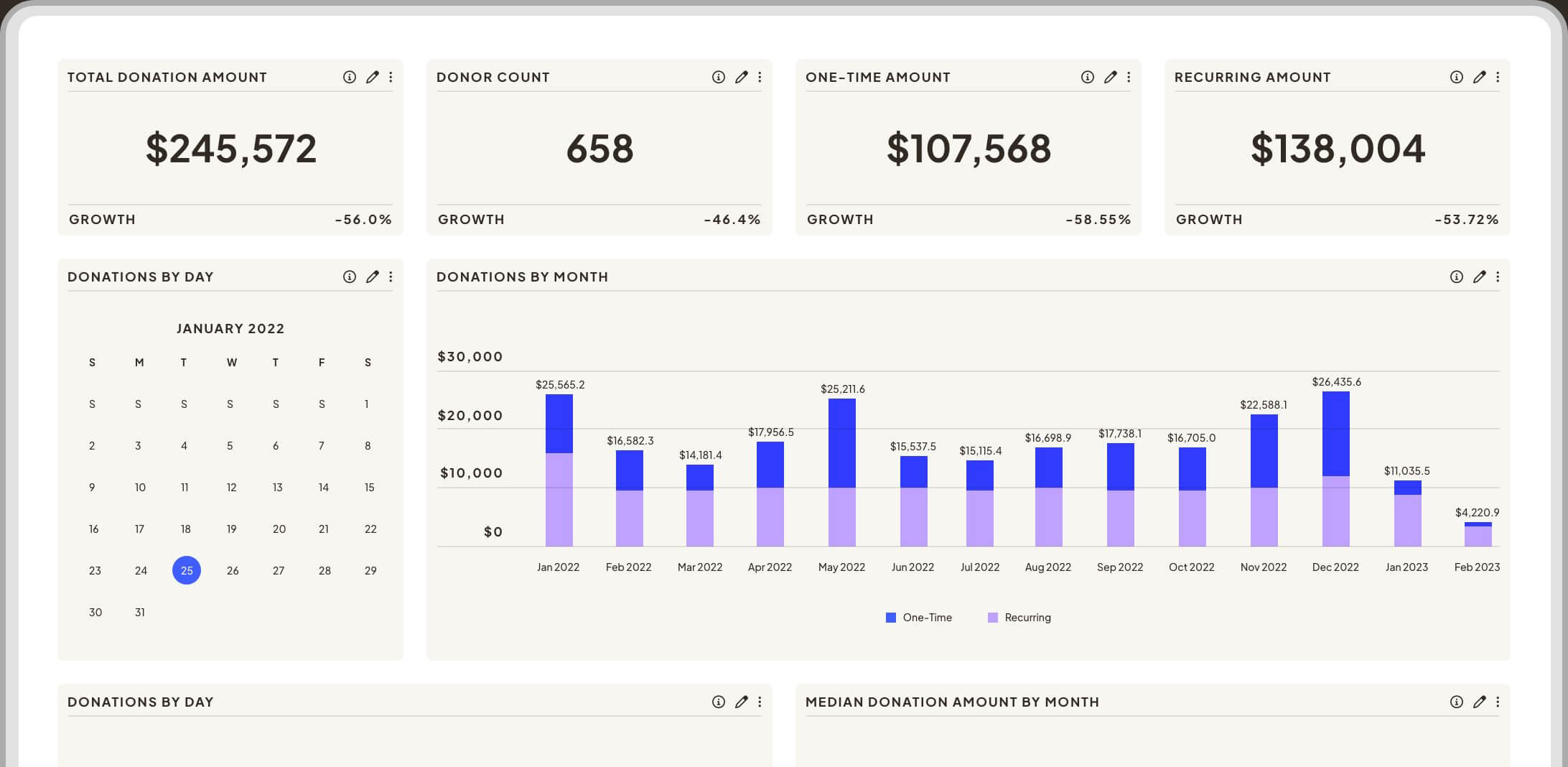This screenshot has width=1568, height=767.
Task: Open more options on Total Donation Amount card
Action: [x=391, y=77]
